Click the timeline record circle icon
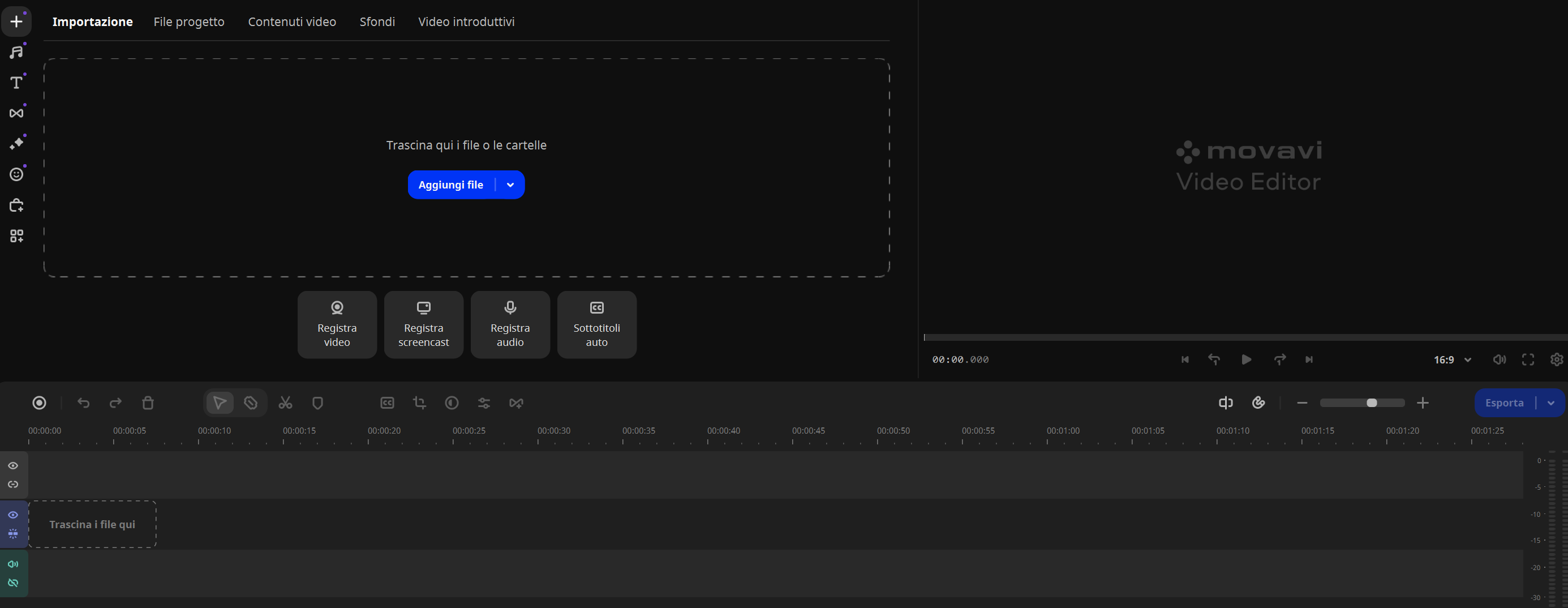Viewport: 1568px width, 608px height. pyautogui.click(x=39, y=403)
